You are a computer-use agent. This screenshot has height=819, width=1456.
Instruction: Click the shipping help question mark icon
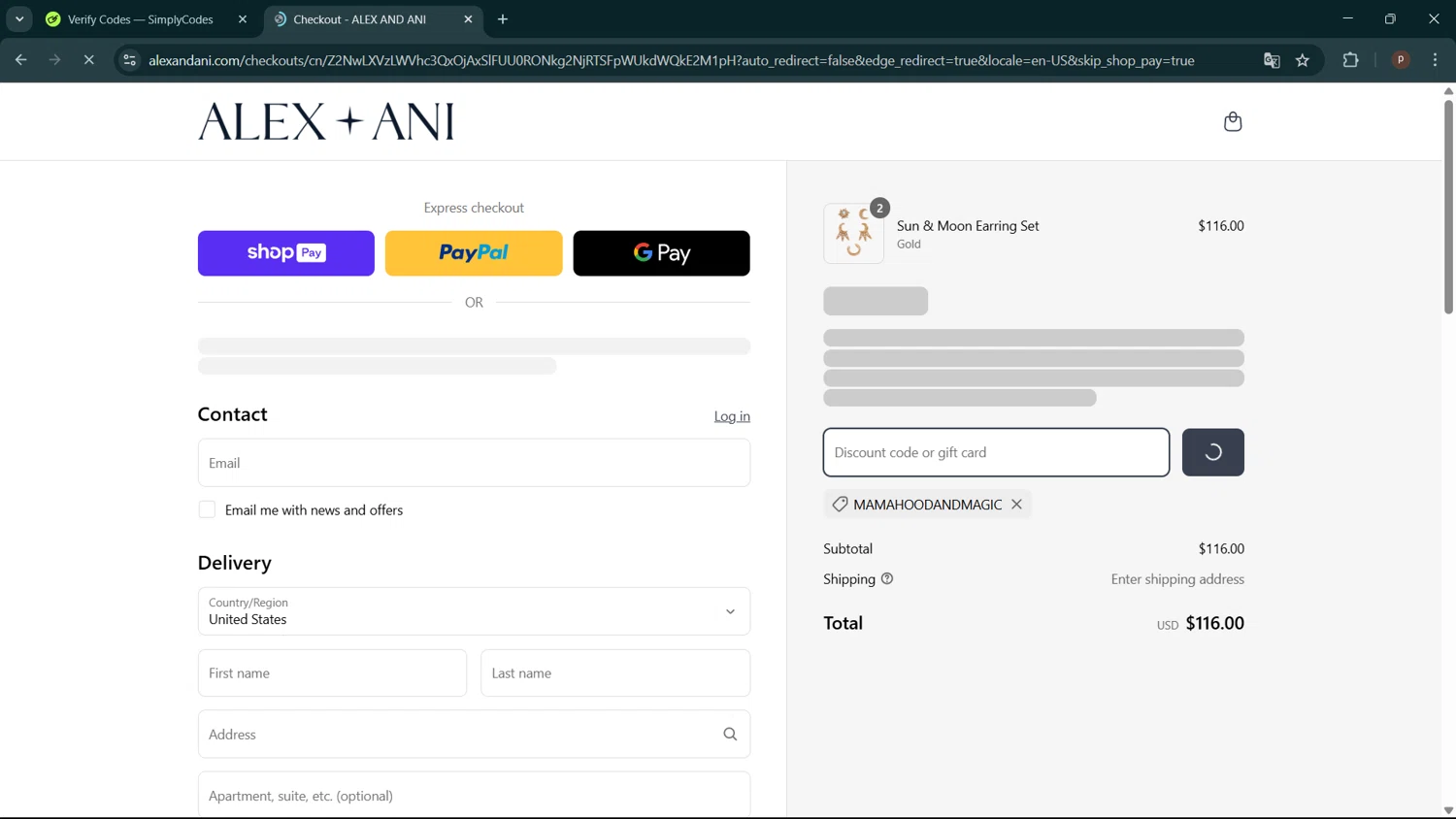pyautogui.click(x=887, y=579)
